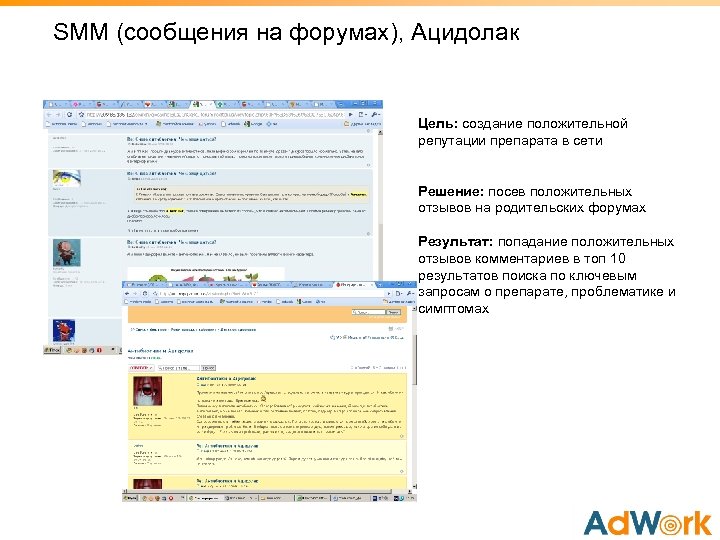Screen dimensions: 720x540
Task: Click red-haired avatar of first yellow post
Action: coord(147,391)
